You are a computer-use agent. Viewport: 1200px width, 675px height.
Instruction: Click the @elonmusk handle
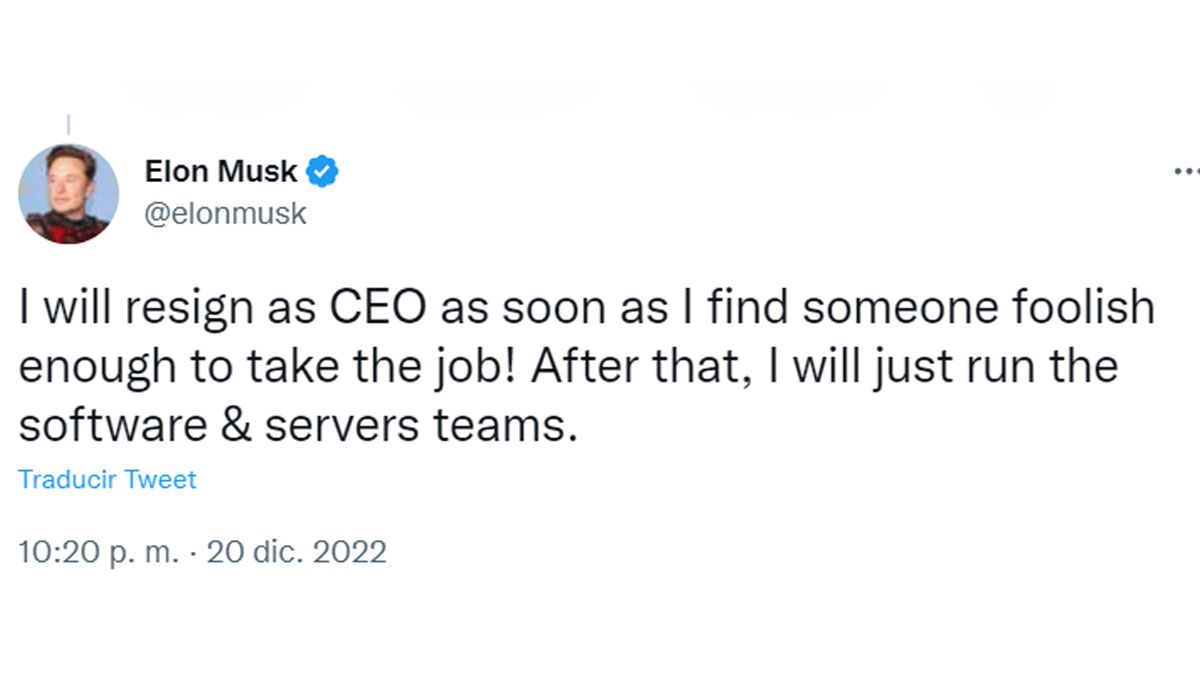[x=229, y=212]
